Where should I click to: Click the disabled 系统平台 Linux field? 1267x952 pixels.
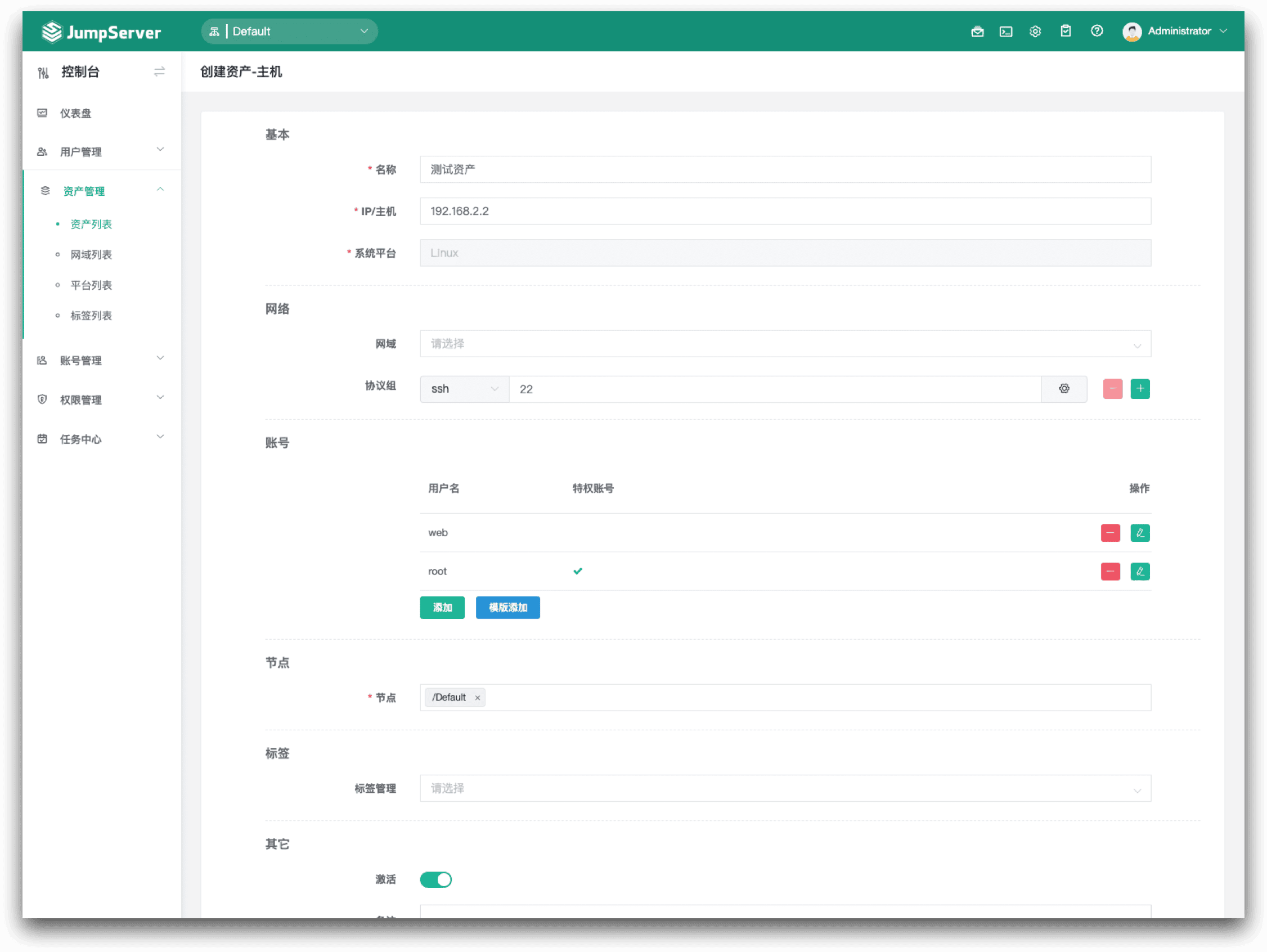(x=785, y=253)
